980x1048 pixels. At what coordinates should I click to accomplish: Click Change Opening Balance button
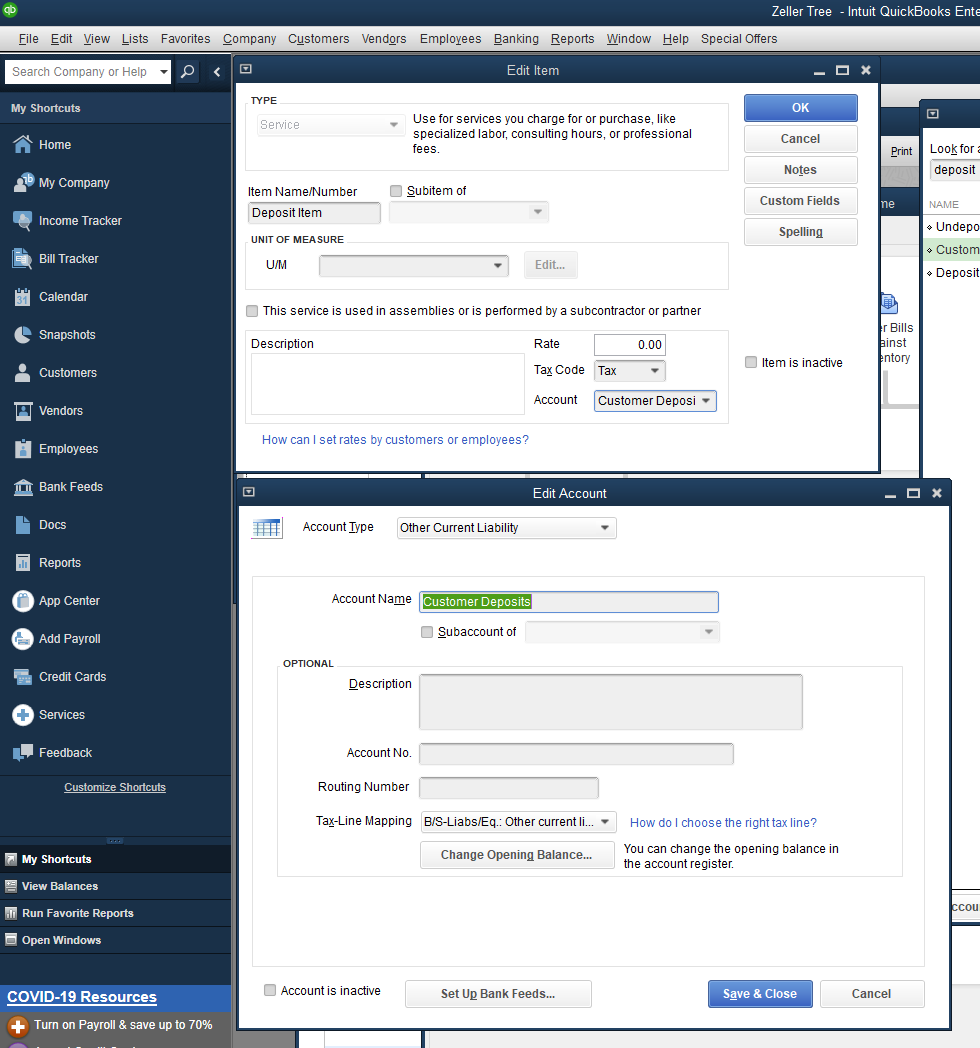click(517, 855)
